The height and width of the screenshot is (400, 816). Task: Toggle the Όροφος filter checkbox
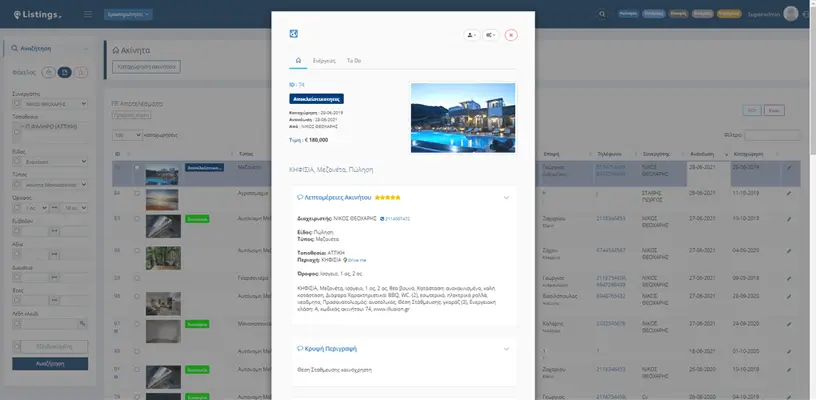point(17,208)
